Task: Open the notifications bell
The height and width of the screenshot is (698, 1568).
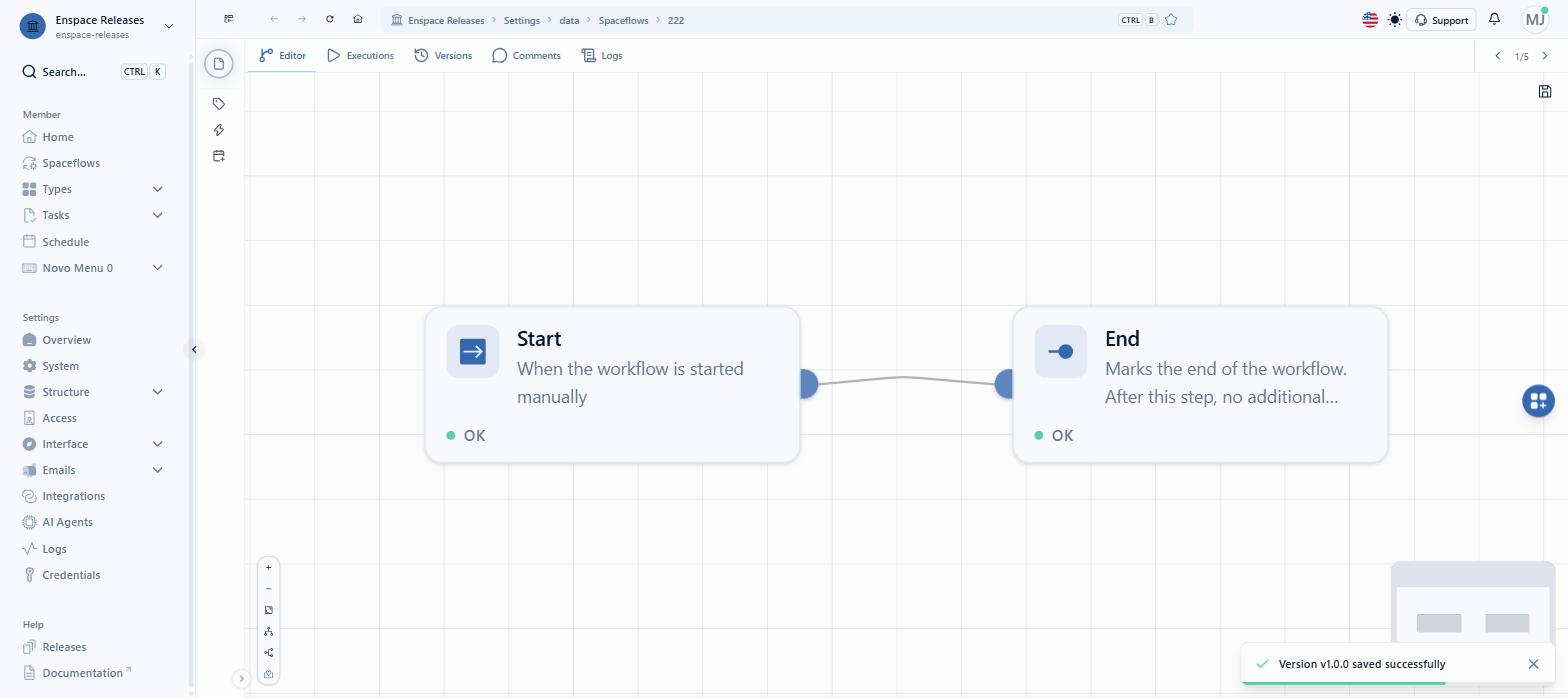Action: coord(1495,19)
